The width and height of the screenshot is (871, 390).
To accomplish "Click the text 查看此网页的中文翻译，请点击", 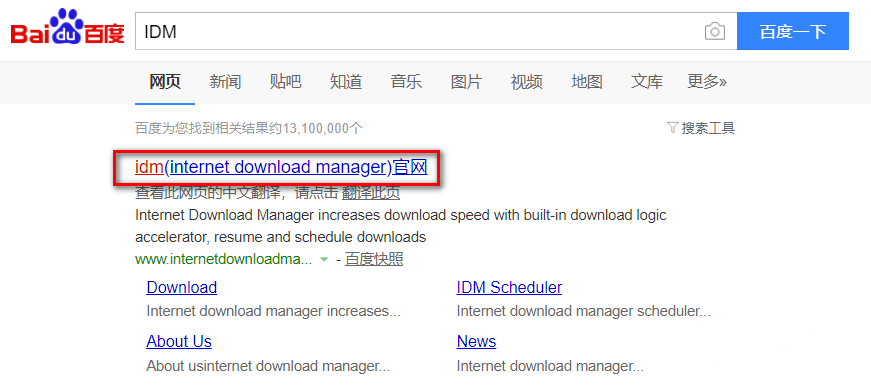I will click(x=237, y=193).
